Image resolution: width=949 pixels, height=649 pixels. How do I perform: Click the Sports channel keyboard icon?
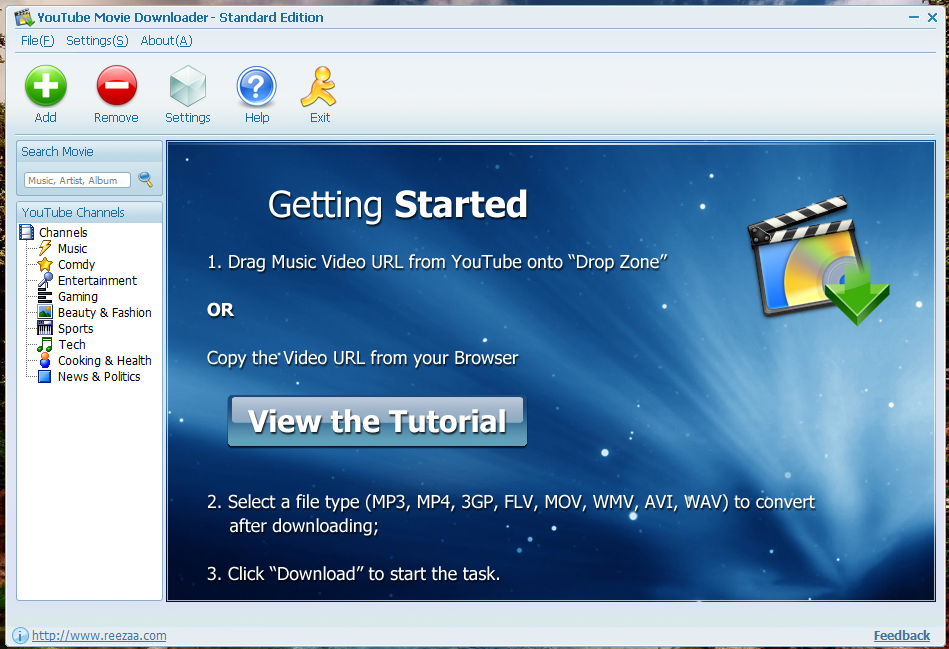tap(45, 328)
